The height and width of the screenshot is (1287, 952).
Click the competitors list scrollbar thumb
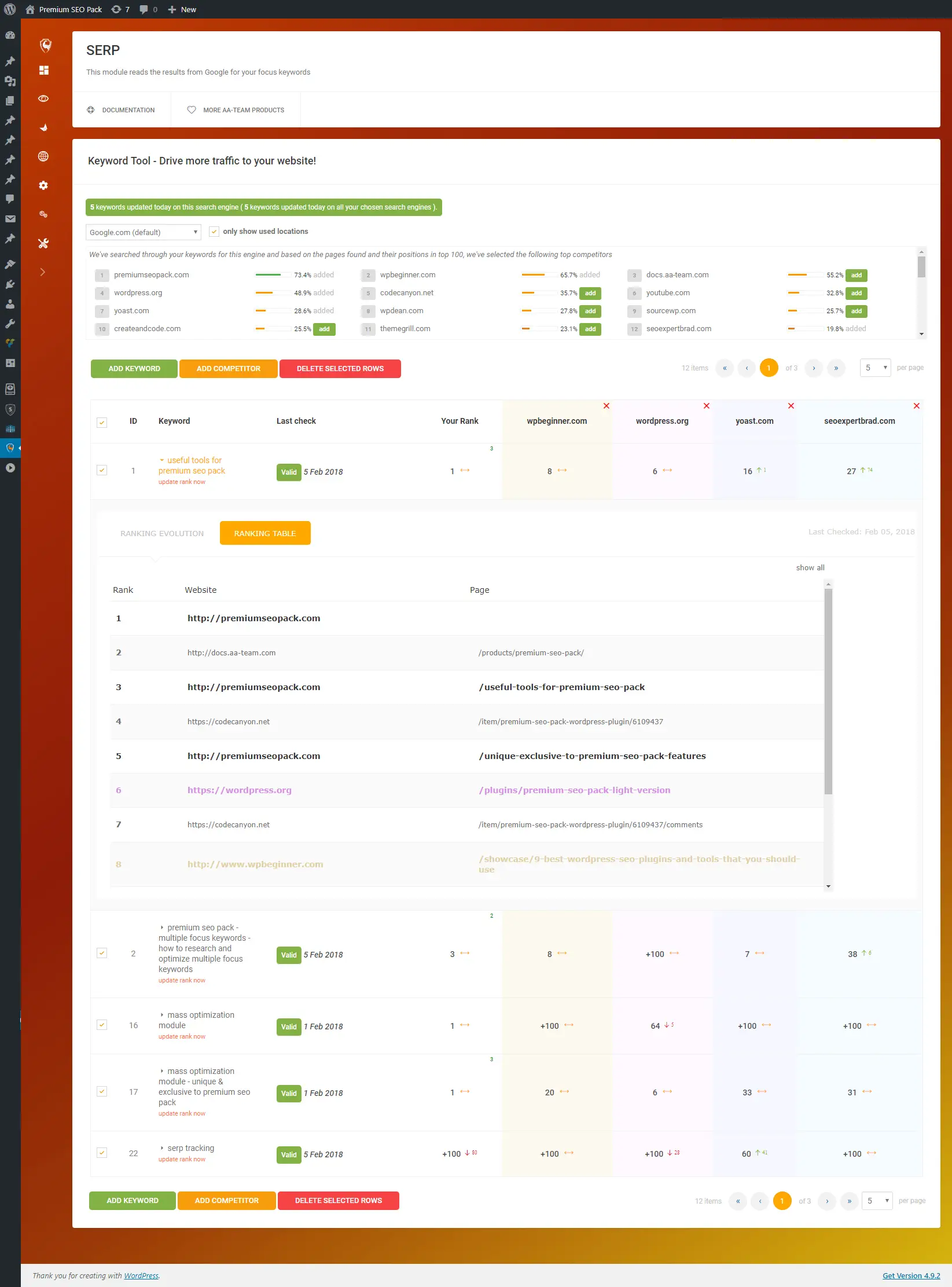pyautogui.click(x=921, y=267)
